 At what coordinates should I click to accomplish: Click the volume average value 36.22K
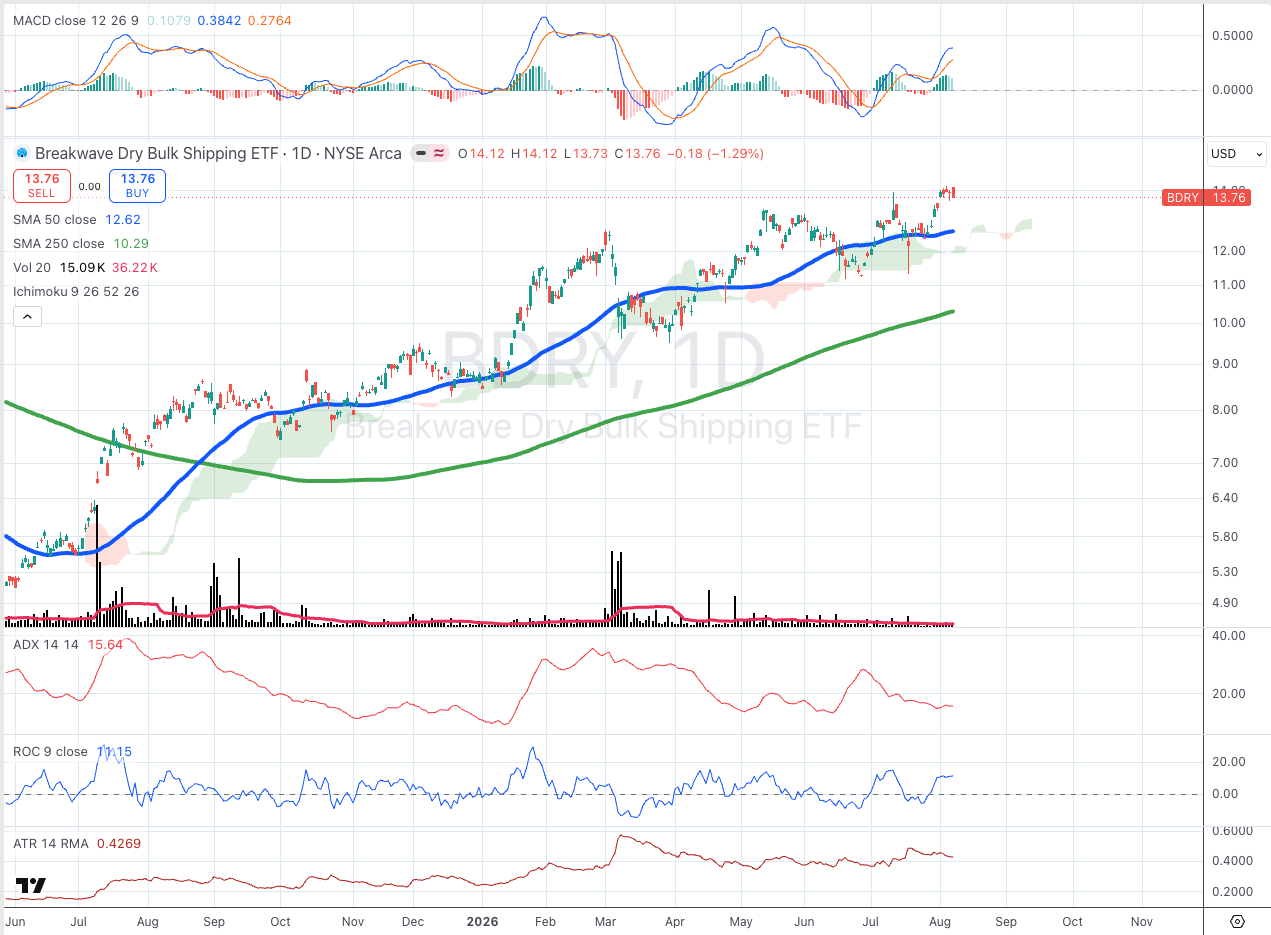pyautogui.click(x=135, y=268)
